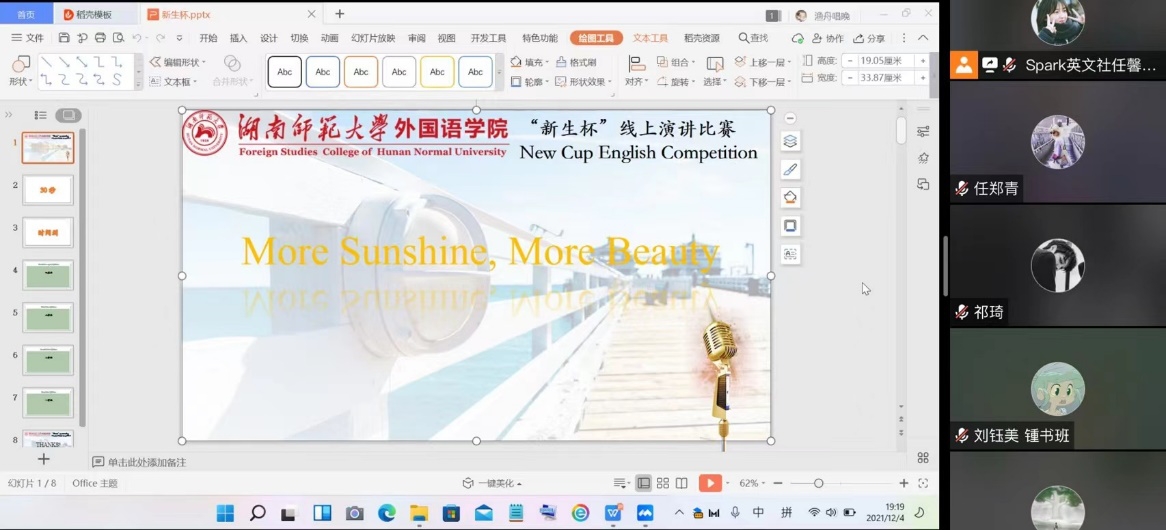Toggle reading view in the status bar

point(682,483)
